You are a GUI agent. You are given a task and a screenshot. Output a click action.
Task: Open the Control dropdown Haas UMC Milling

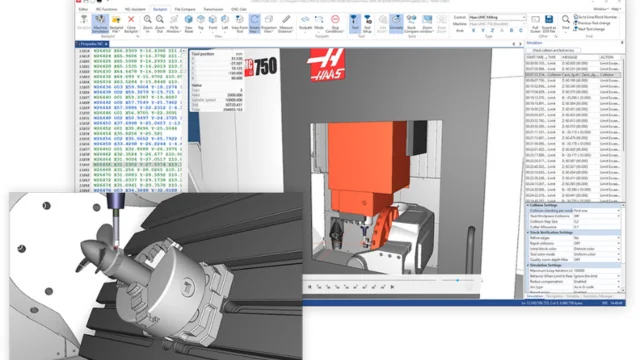(497, 18)
